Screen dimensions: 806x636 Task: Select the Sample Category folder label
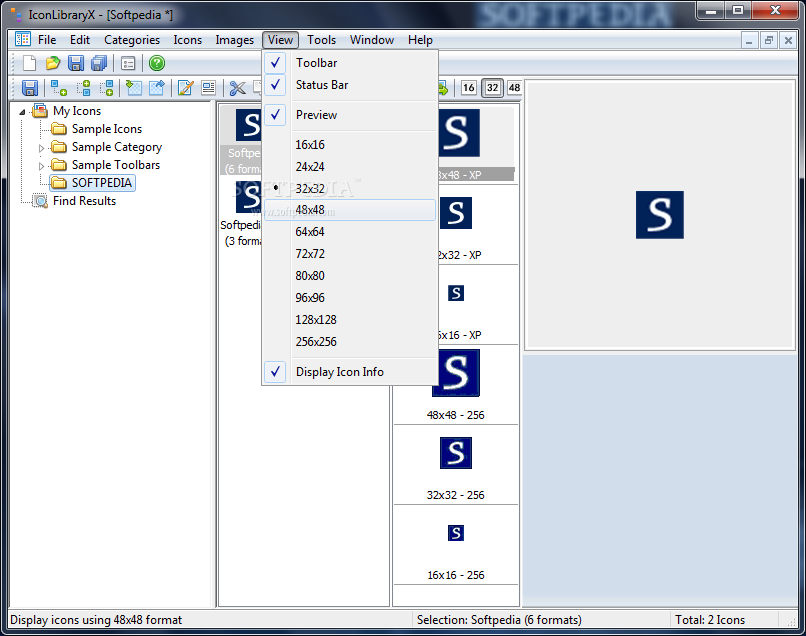pyautogui.click(x=117, y=147)
